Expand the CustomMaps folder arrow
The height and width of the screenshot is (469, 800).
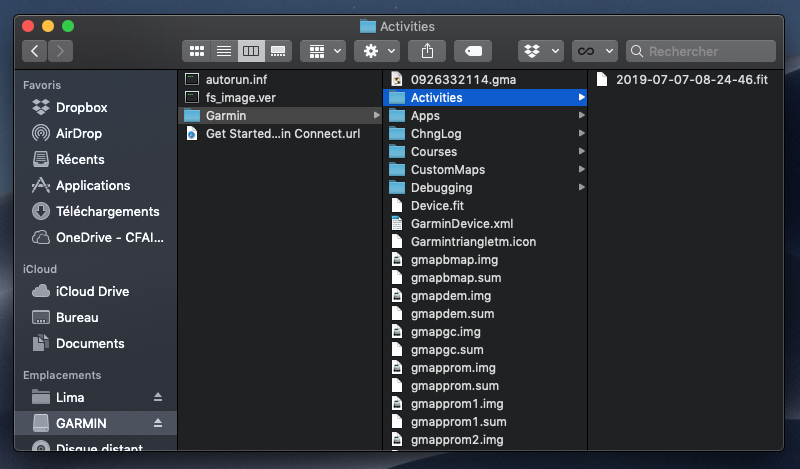581,169
